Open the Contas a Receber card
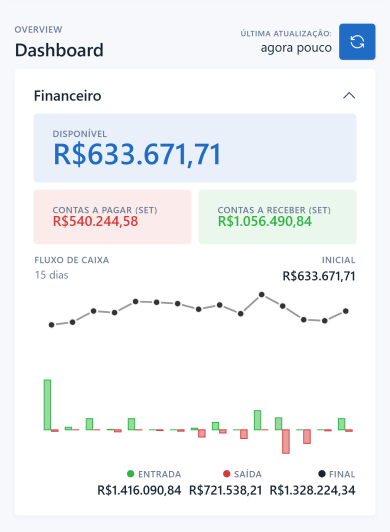 pyautogui.click(x=277, y=217)
